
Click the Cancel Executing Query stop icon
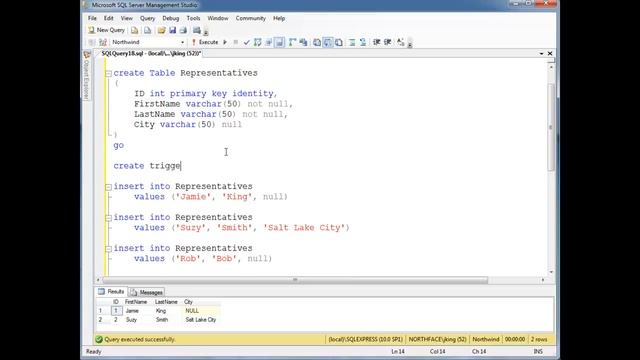coord(236,42)
